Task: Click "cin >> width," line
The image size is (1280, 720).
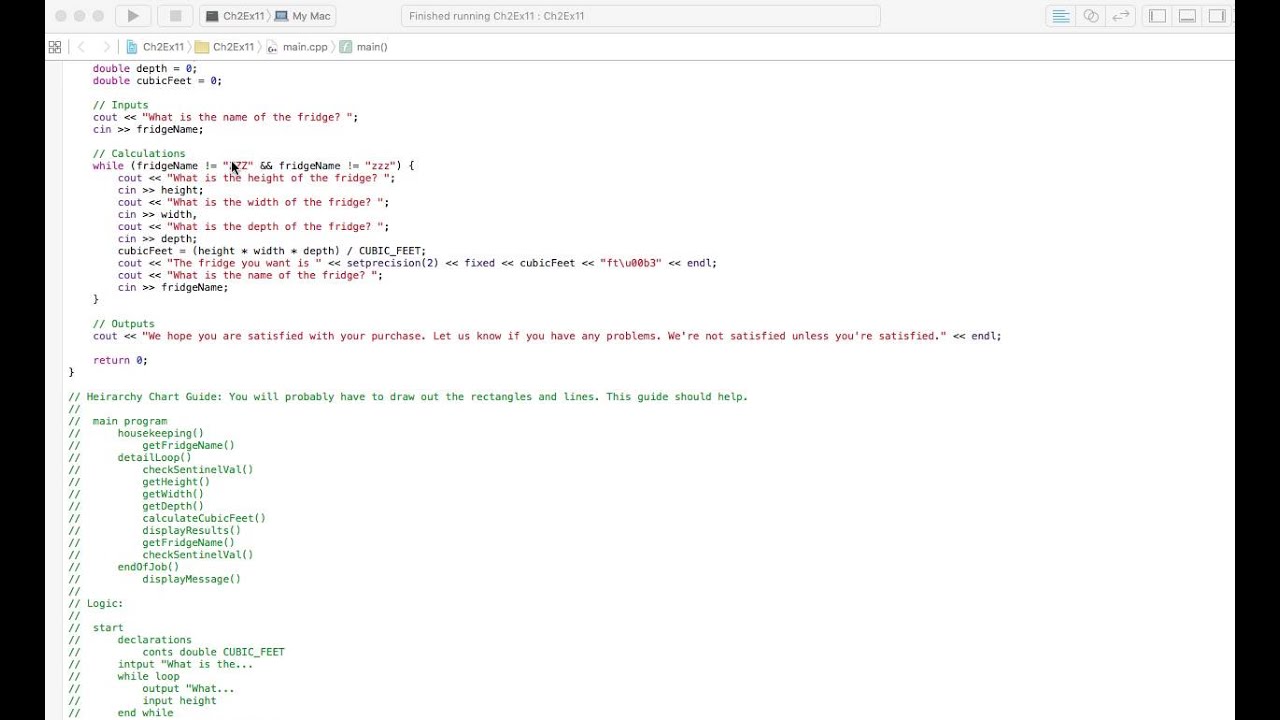Action: 157,214
